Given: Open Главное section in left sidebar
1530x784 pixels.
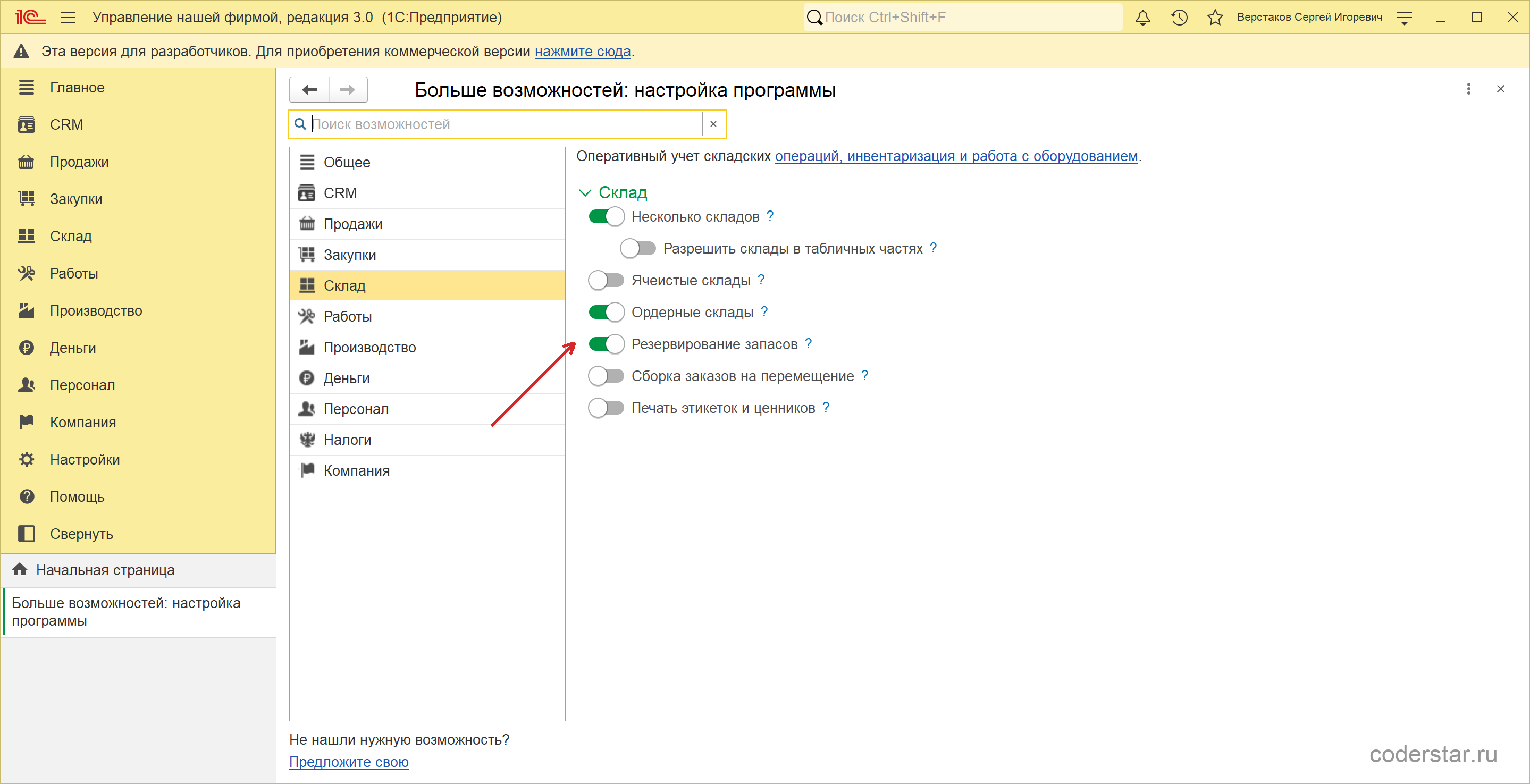Looking at the screenshot, I should (138, 87).
